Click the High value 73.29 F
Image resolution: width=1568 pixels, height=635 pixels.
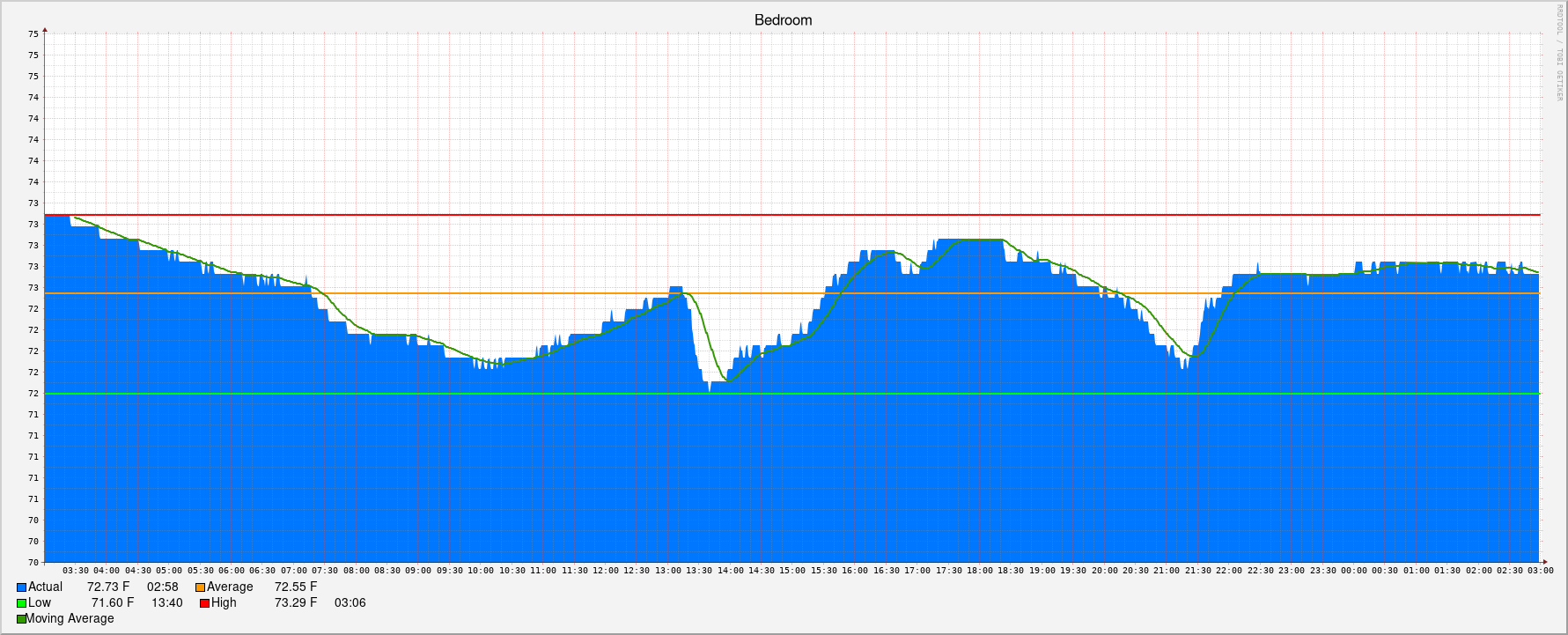[x=296, y=603]
